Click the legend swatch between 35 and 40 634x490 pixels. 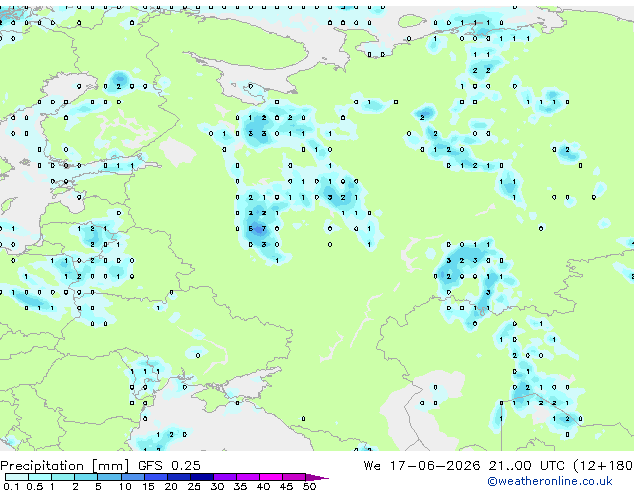point(247,477)
